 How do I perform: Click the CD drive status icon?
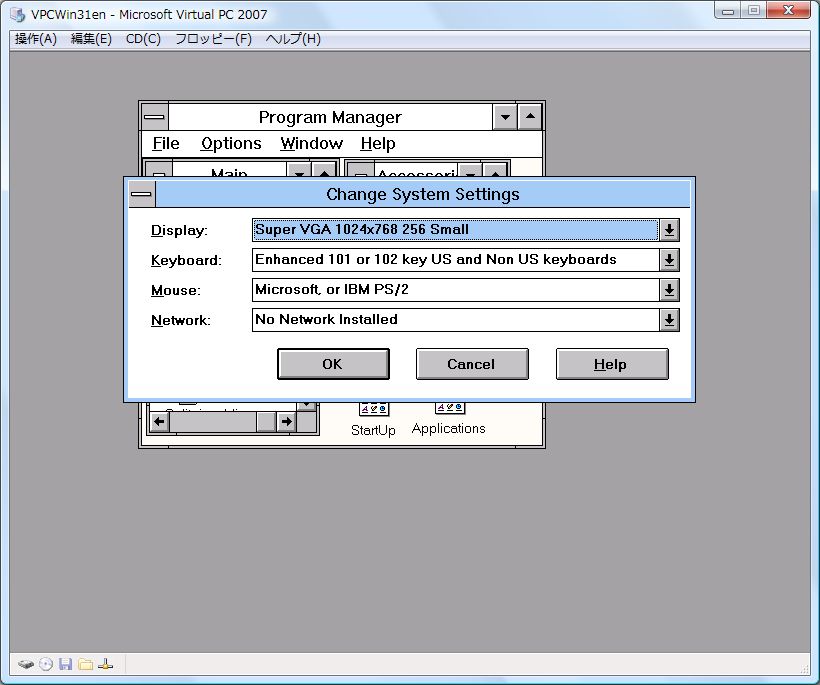(46, 665)
